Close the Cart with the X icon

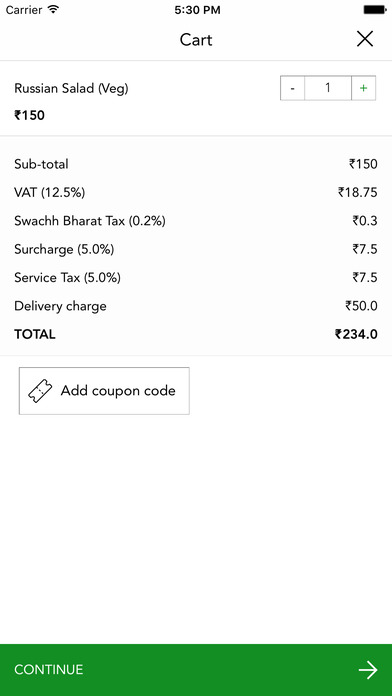[365, 40]
